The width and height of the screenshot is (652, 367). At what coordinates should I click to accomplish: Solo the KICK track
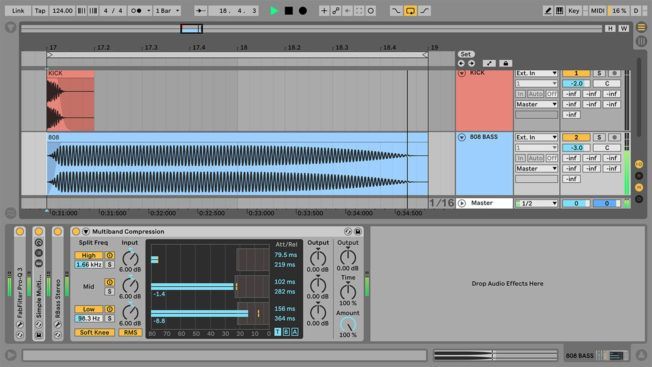point(599,73)
